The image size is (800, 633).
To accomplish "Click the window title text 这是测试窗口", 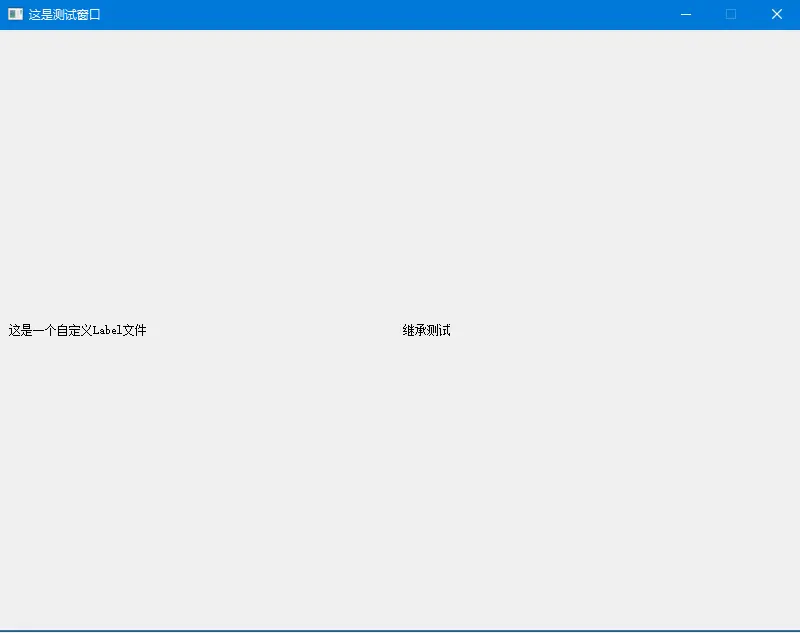I will (x=64, y=14).
